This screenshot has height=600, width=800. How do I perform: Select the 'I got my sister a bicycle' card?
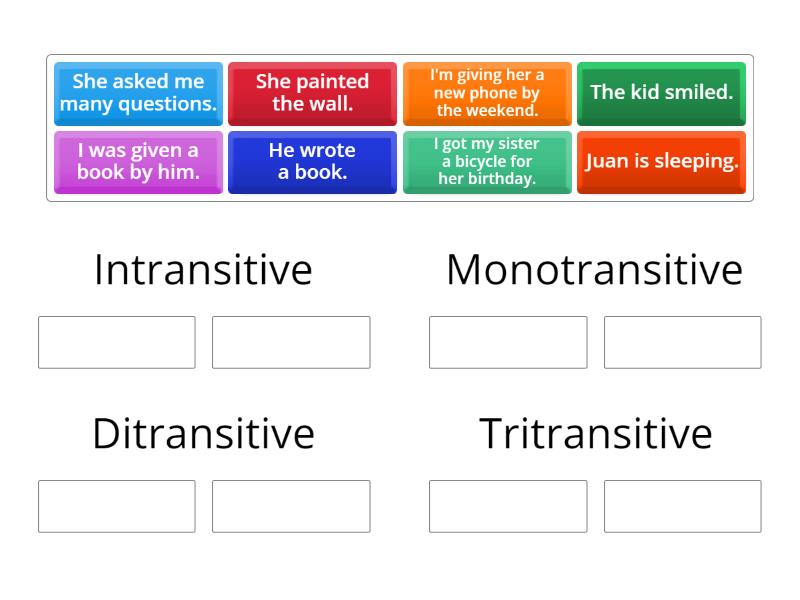pos(488,161)
